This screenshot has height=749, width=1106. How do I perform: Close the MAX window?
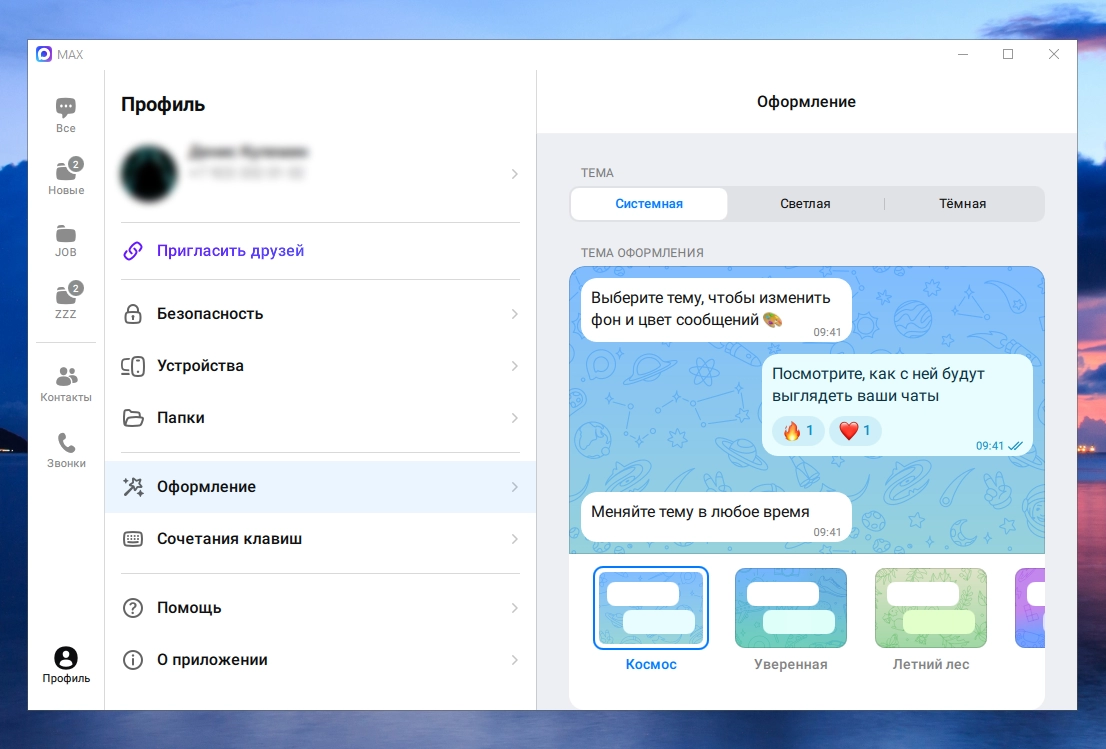click(1054, 54)
